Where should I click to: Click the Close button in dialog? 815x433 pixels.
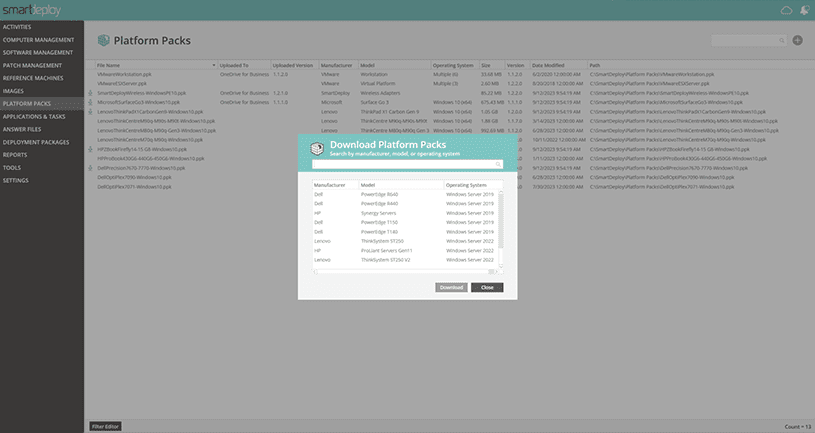(x=487, y=287)
